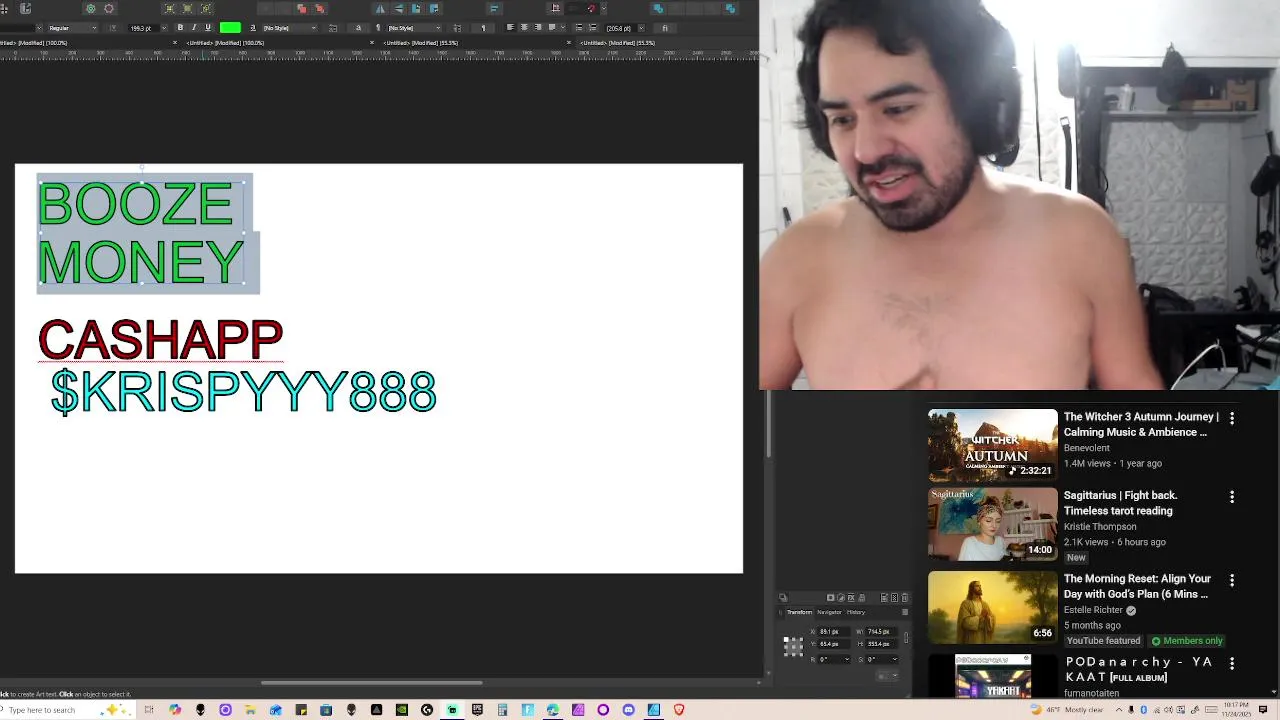The width and height of the screenshot is (1280, 720).
Task: Select the $KRISPYYY888 text on canvas
Action: pyautogui.click(x=243, y=391)
